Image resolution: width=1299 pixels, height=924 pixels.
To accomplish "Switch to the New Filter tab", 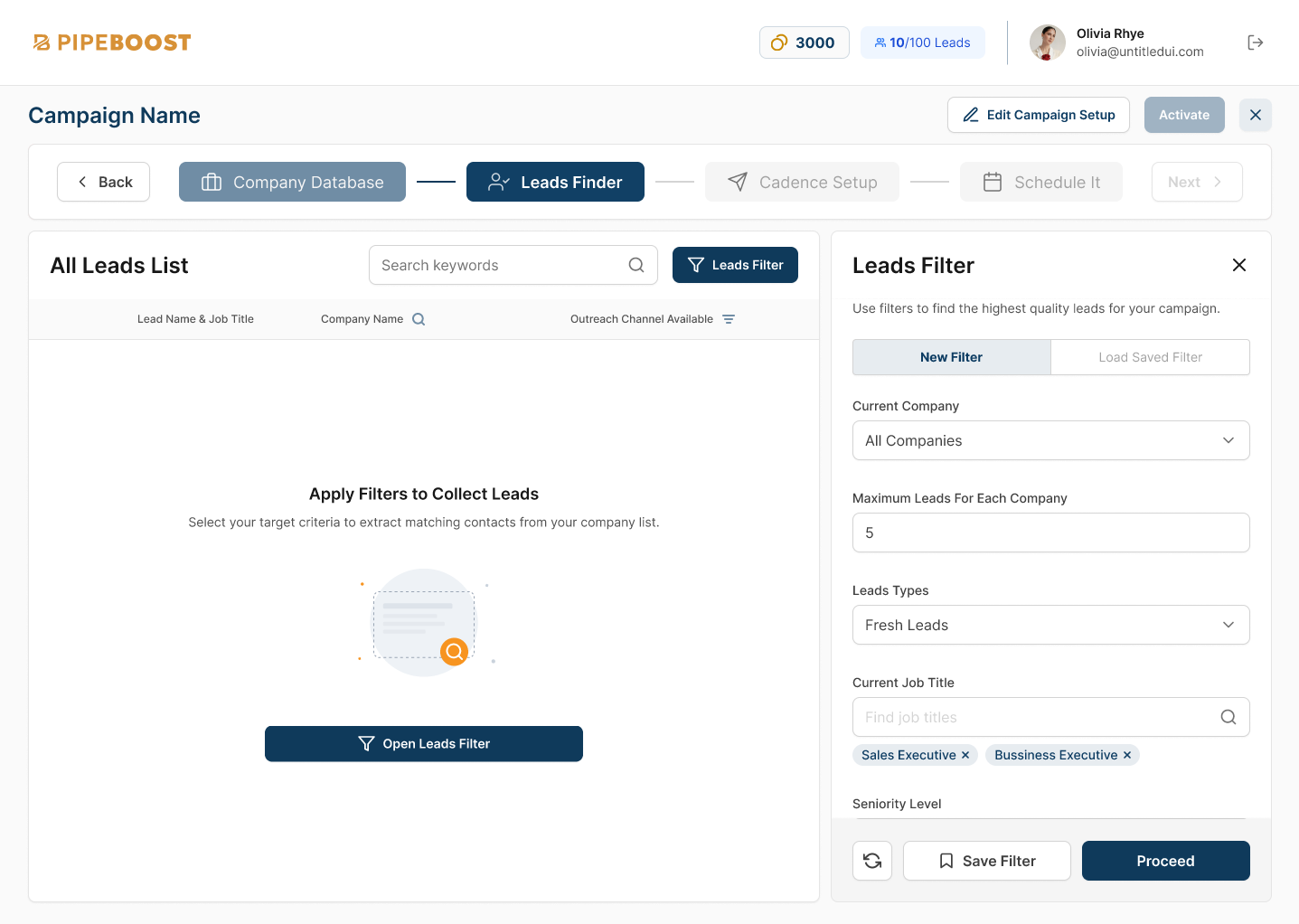I will click(x=952, y=357).
